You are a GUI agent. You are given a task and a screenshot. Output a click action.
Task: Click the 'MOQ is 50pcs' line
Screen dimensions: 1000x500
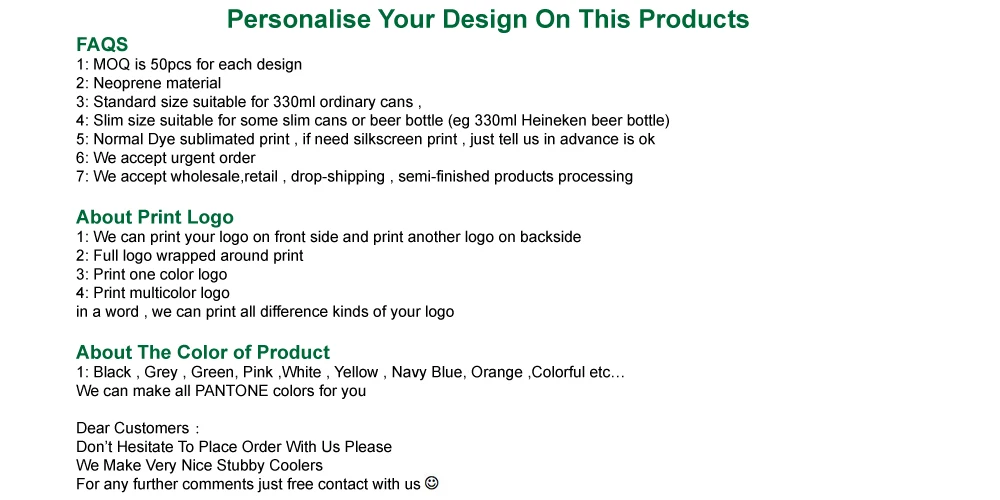189,64
